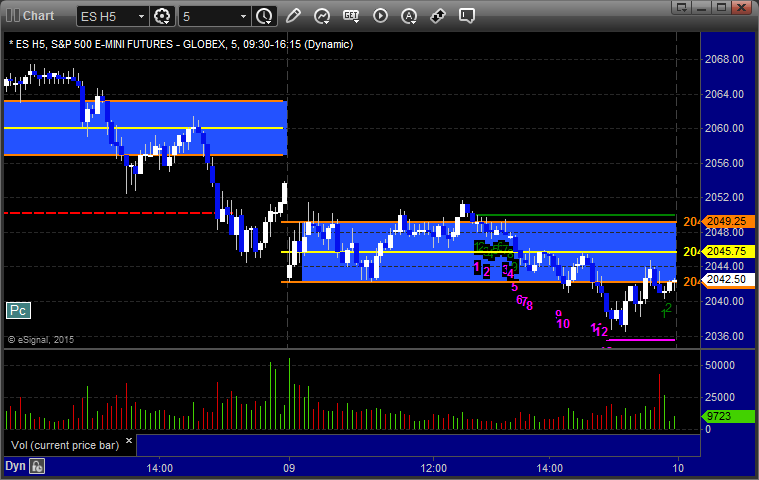The height and width of the screenshot is (480, 759).
Task: Click the 2040.00 price axis label
Action: [724, 301]
